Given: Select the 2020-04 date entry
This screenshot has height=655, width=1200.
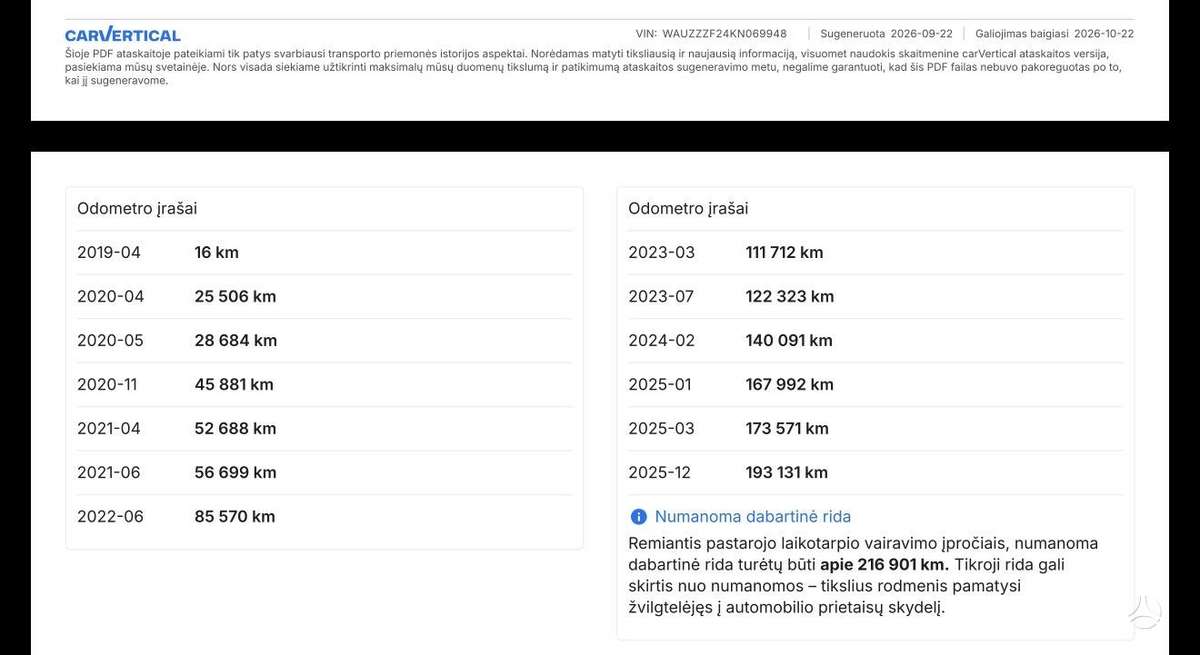Looking at the screenshot, I should point(111,297).
